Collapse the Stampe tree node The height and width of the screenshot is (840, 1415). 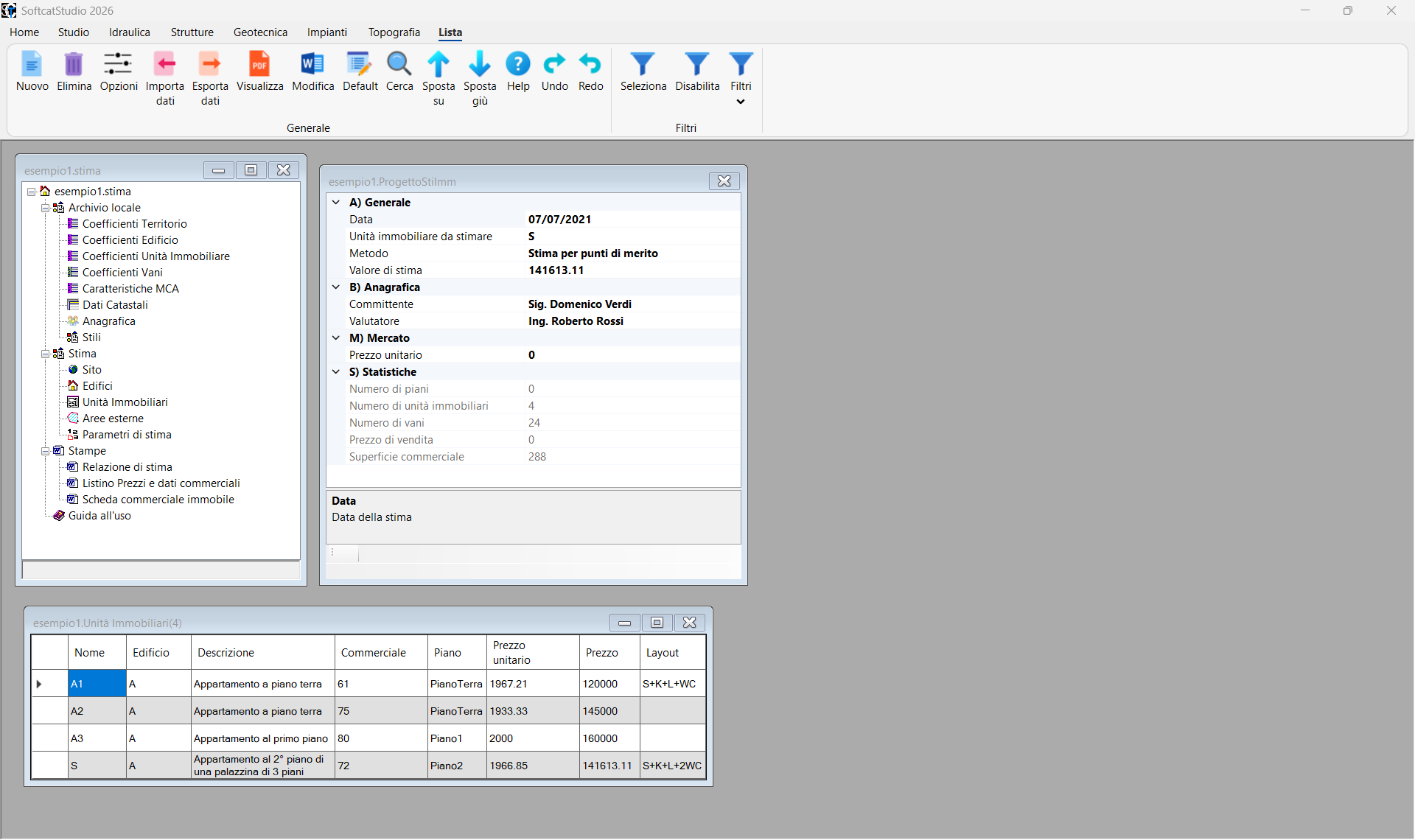click(45, 451)
